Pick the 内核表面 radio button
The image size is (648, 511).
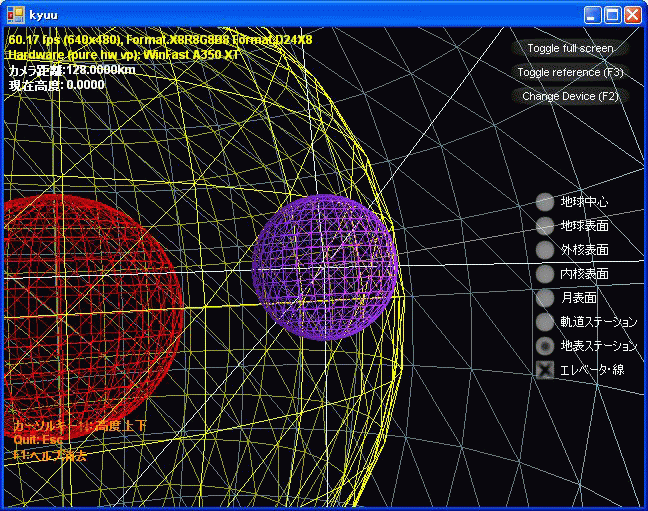[545, 274]
